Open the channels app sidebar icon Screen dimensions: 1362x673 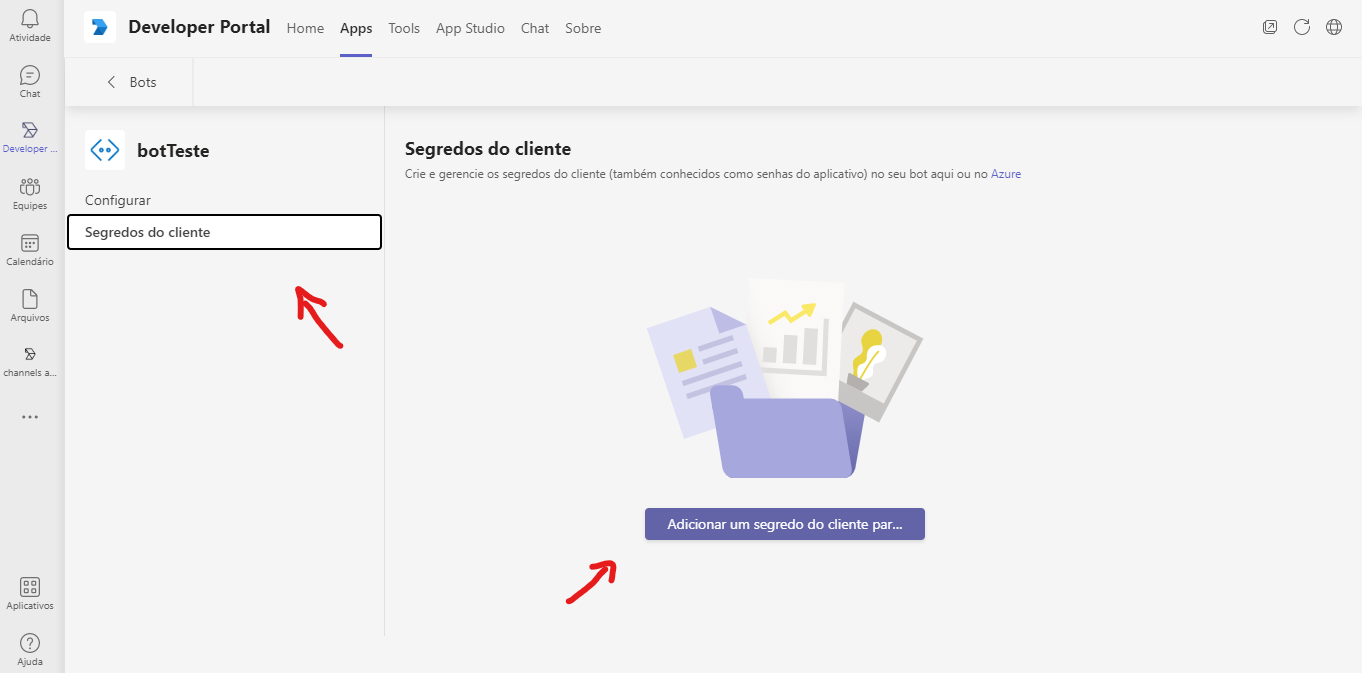pos(30,355)
